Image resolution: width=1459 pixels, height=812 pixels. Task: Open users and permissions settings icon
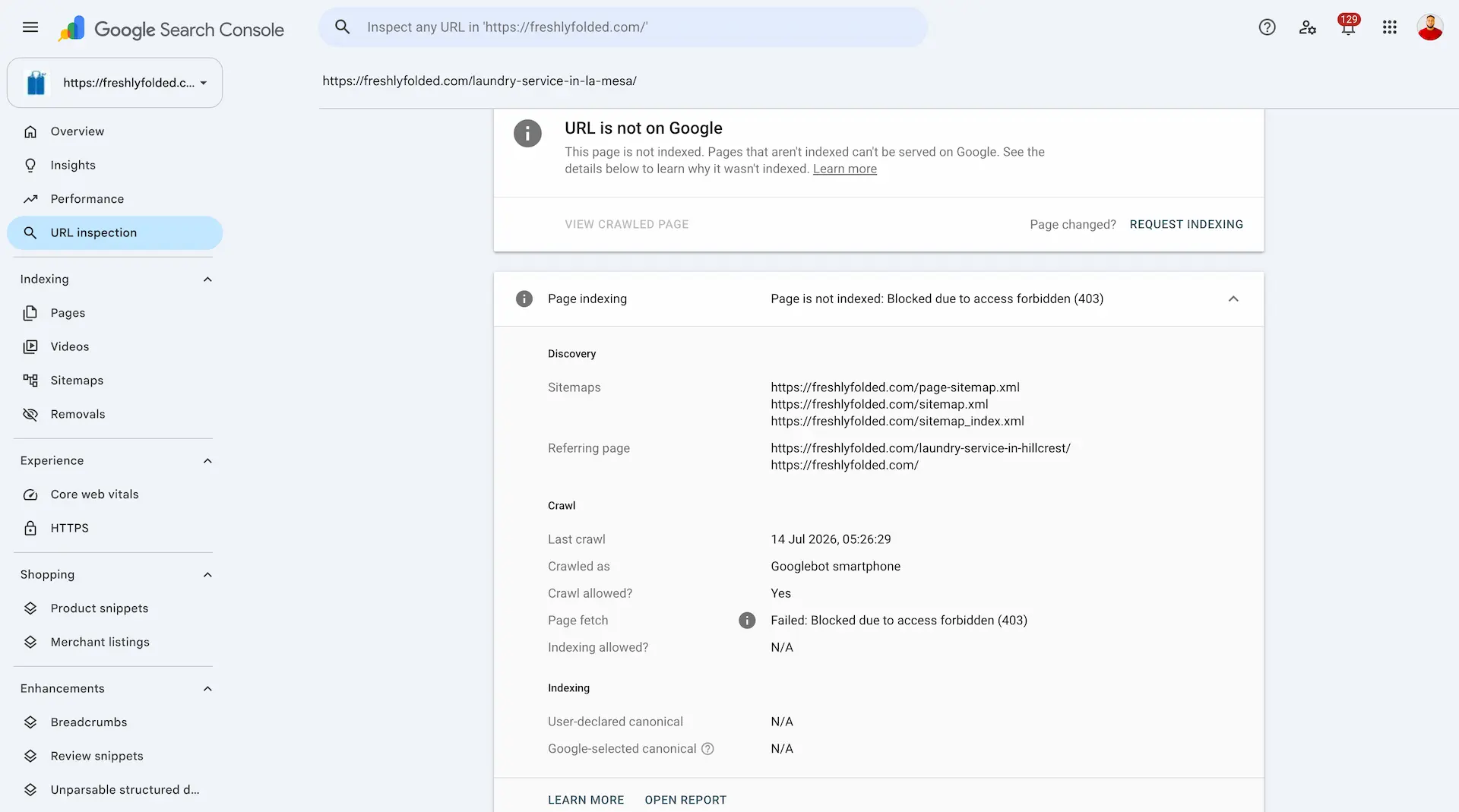[1308, 27]
